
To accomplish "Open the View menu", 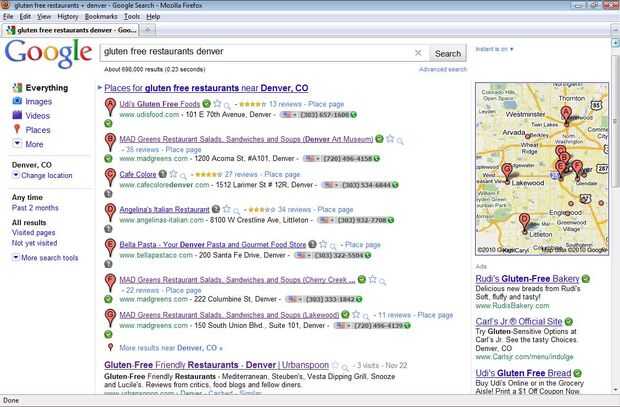I will pyautogui.click(x=44, y=17).
